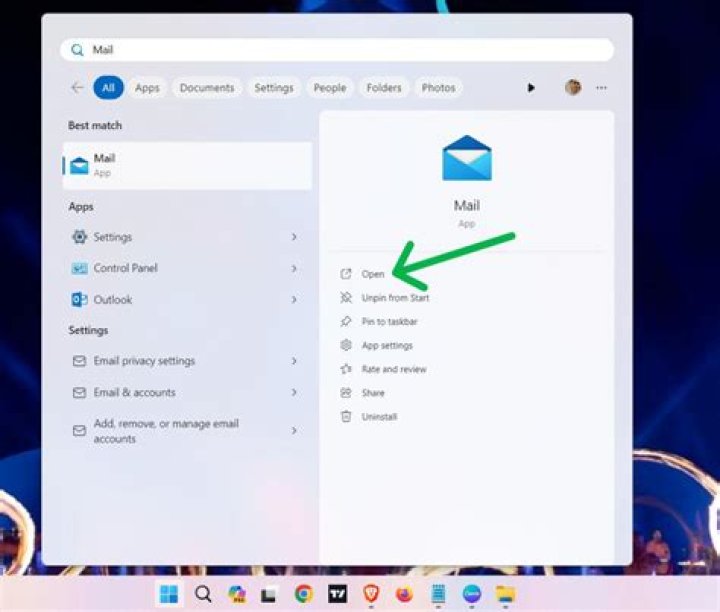
Task: Expand the Control Panel result chevron
Action: [294, 268]
